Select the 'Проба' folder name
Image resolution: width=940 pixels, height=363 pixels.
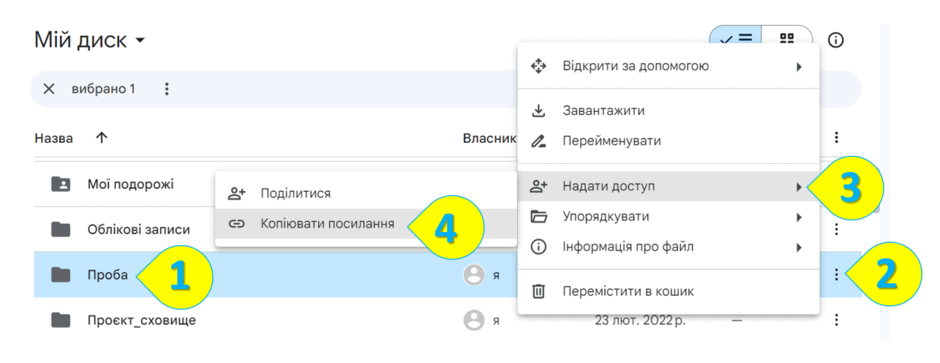point(107,275)
